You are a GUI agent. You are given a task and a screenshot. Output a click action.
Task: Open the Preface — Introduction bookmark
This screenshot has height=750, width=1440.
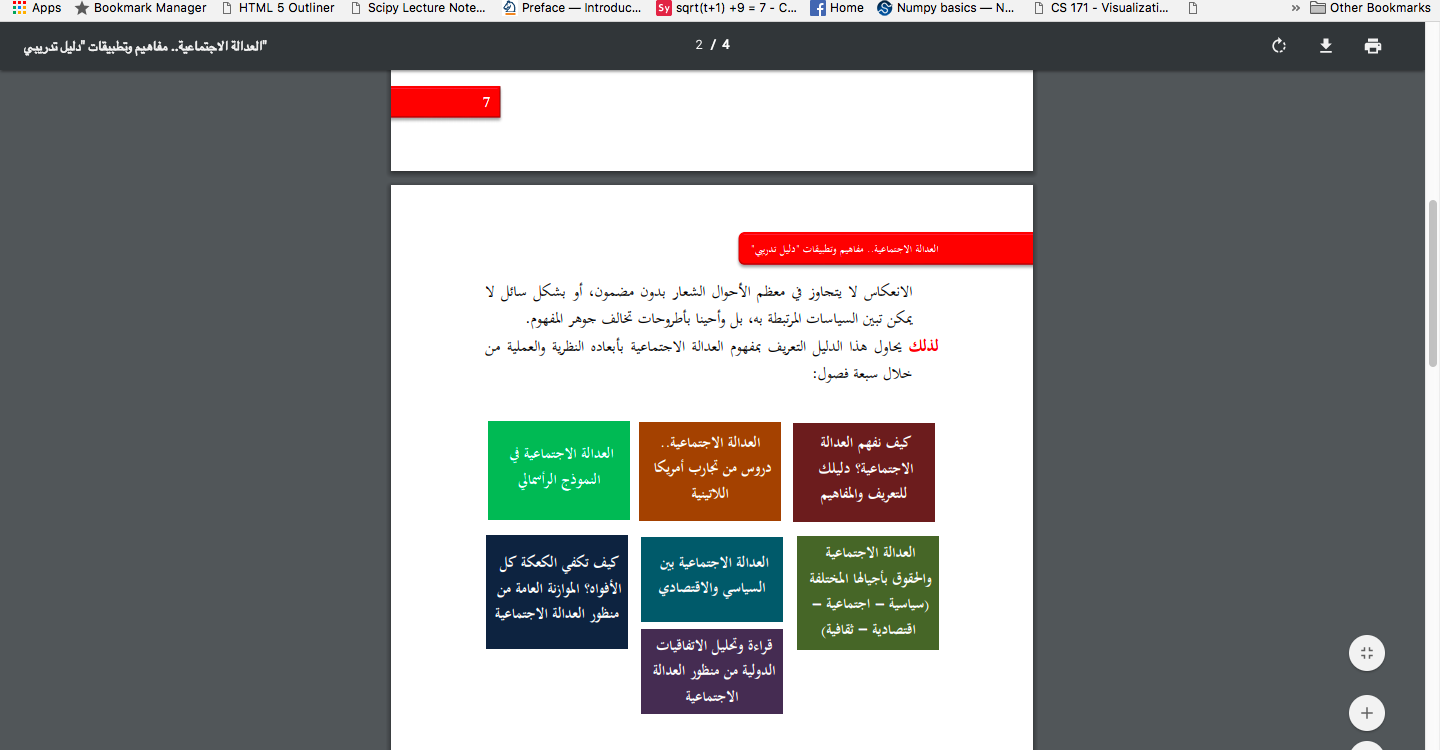(573, 8)
